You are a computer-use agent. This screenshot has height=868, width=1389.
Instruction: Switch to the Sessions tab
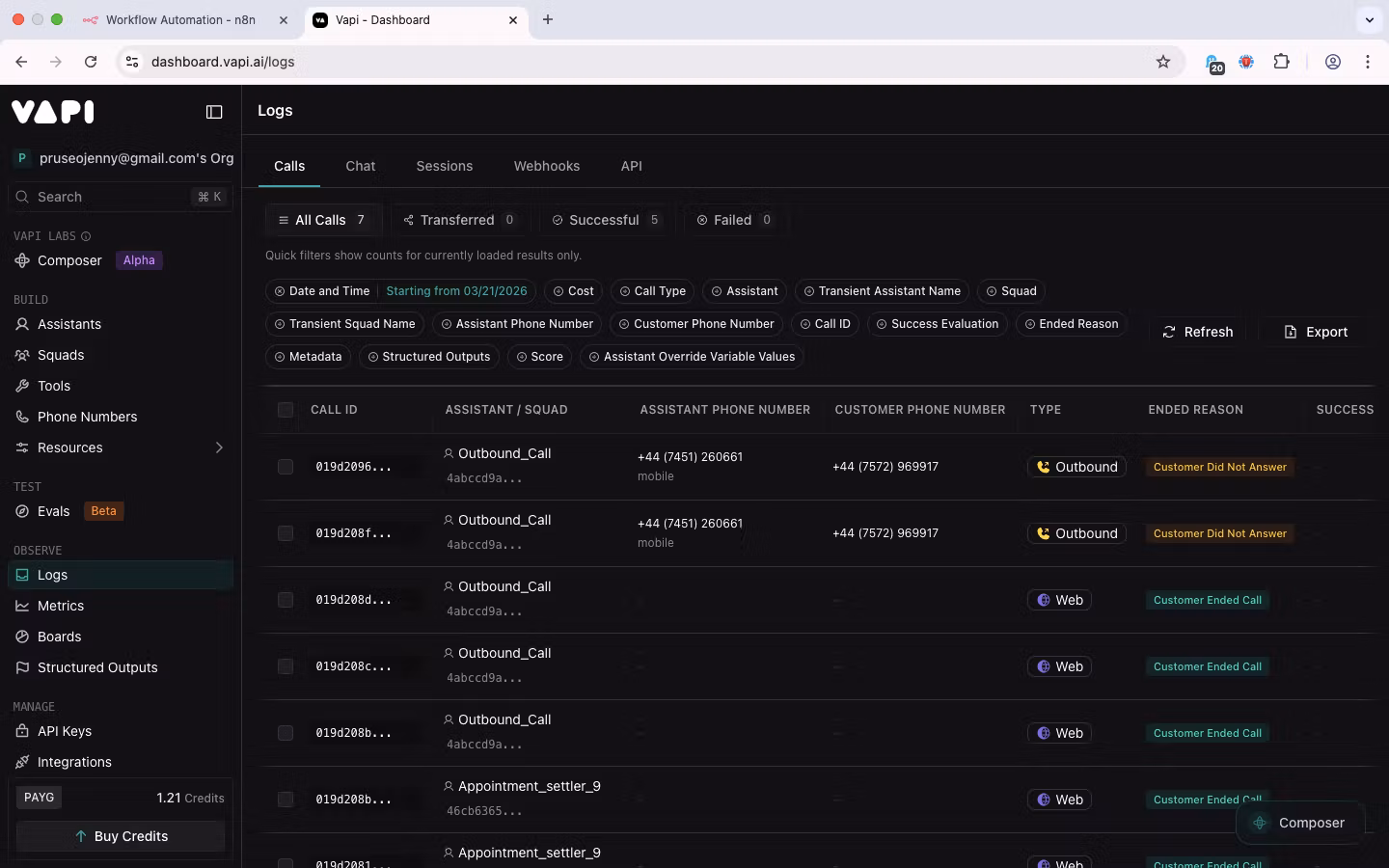(x=444, y=166)
